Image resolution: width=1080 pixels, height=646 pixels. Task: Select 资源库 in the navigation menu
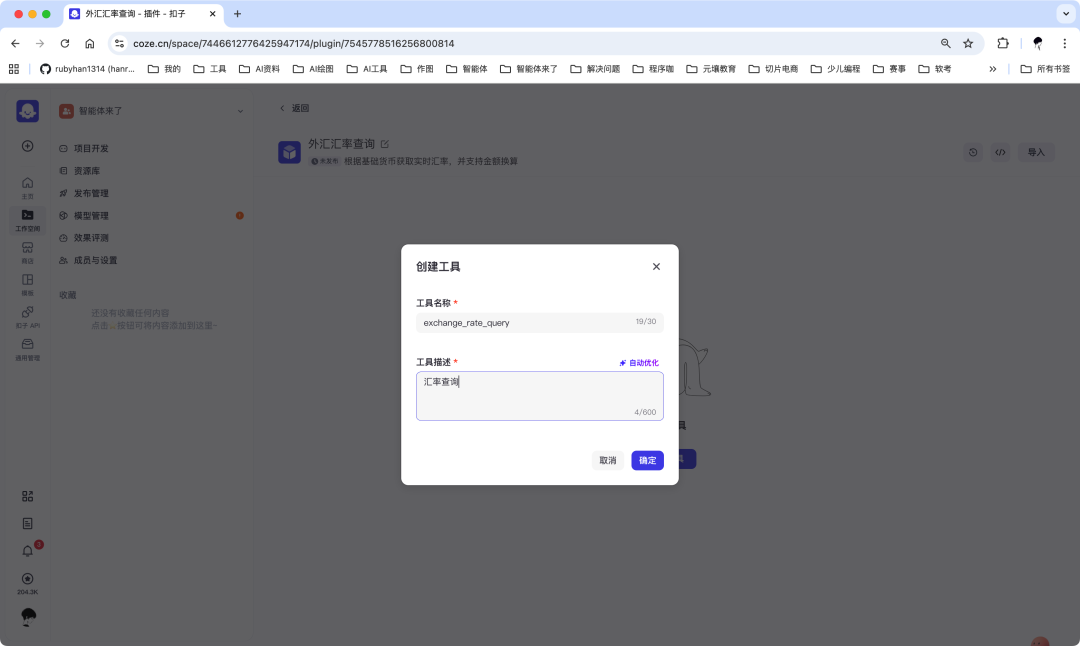(x=85, y=170)
